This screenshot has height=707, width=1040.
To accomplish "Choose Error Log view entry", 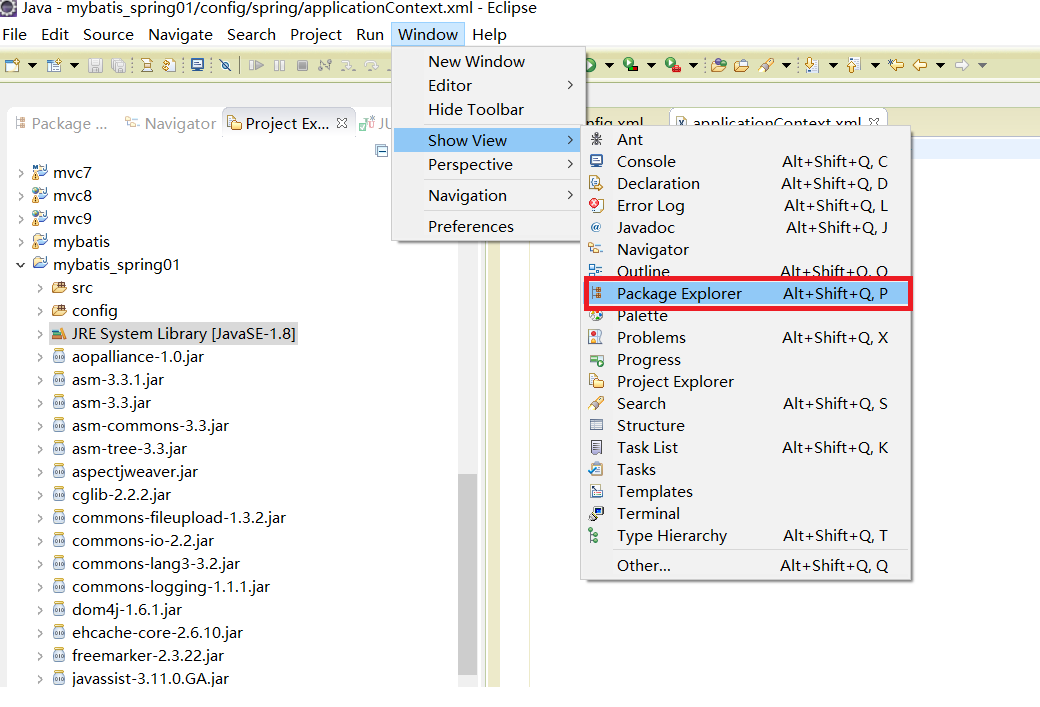I will 746,206.
